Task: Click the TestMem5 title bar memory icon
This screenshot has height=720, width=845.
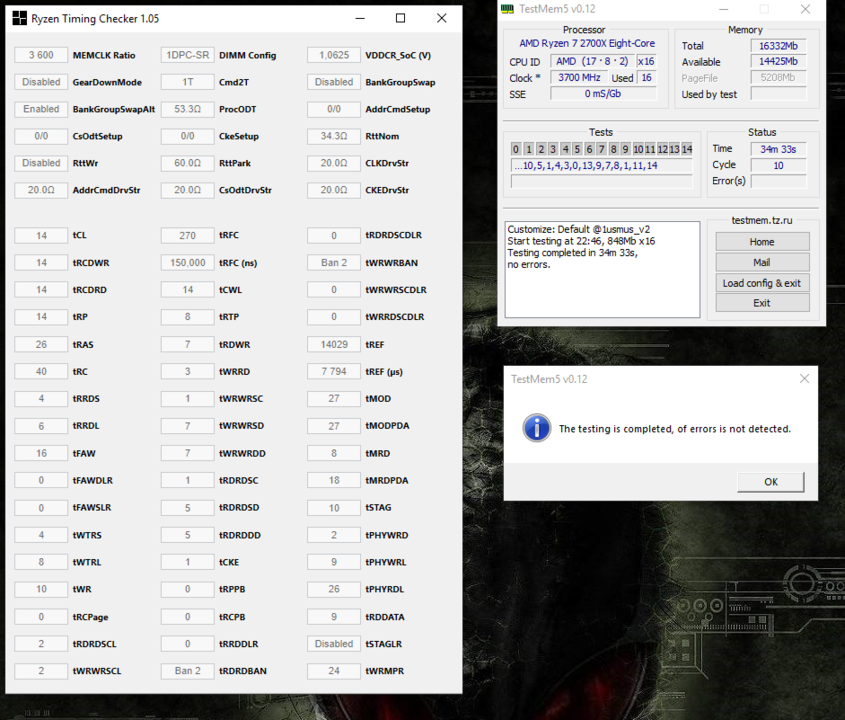Action: coord(507,9)
